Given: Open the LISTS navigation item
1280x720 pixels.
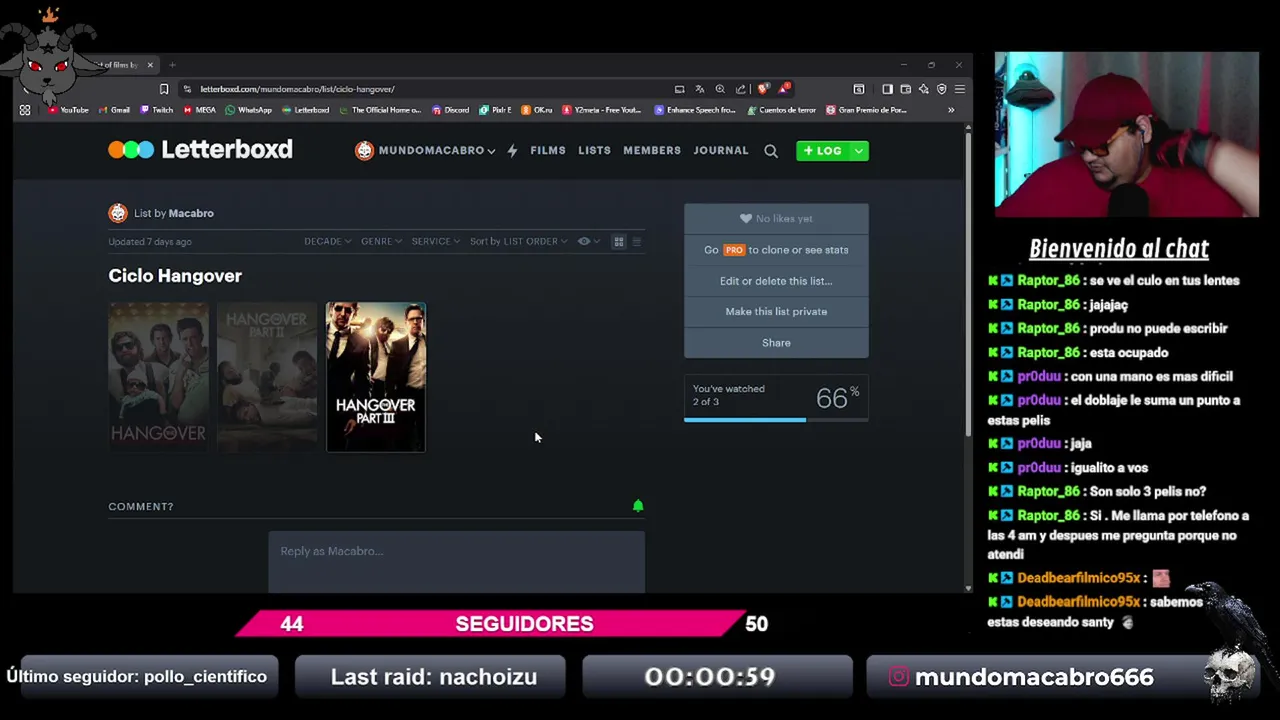Looking at the screenshot, I should [x=594, y=150].
